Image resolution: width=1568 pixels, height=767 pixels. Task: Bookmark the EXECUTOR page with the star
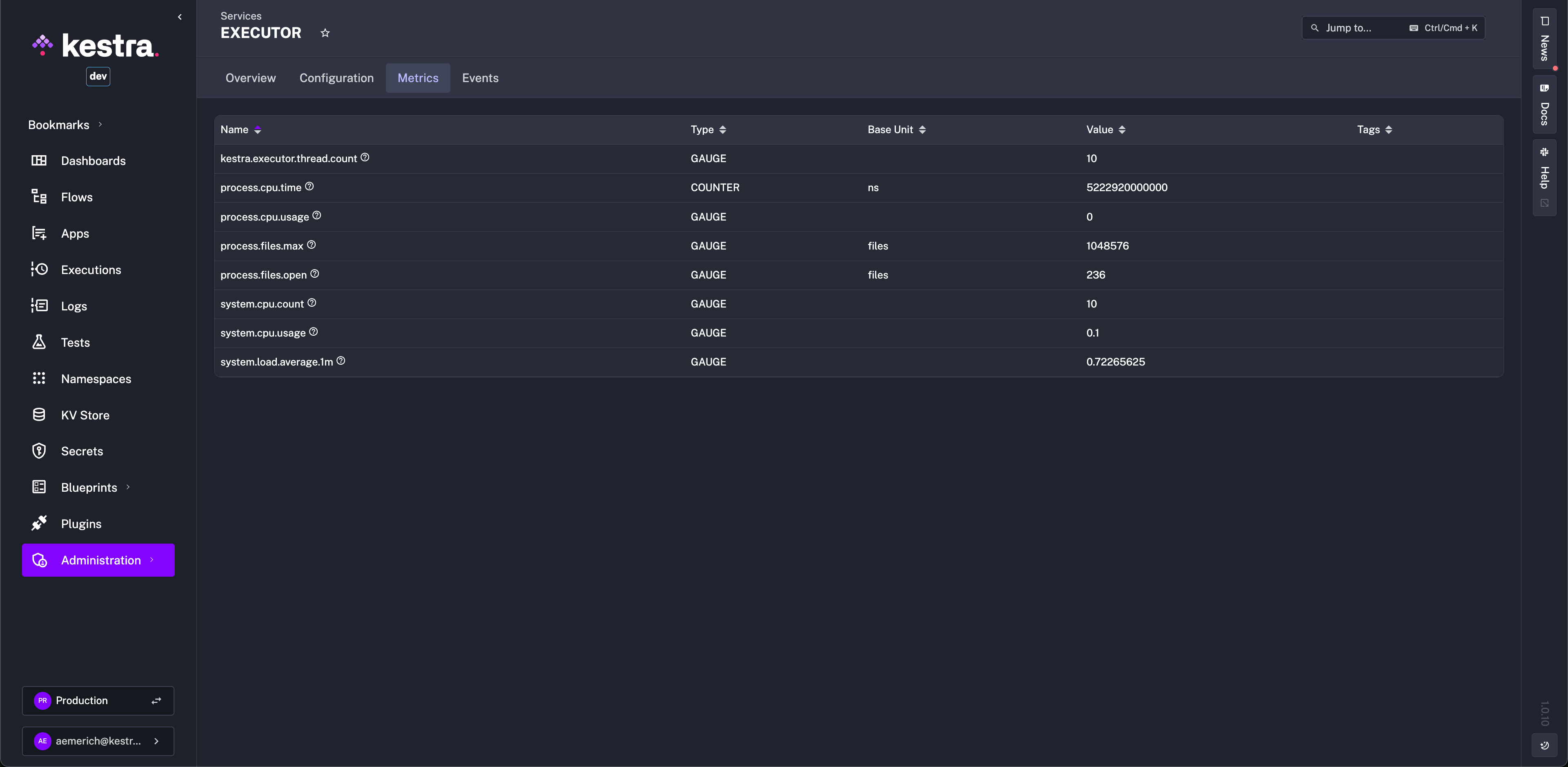pos(325,33)
